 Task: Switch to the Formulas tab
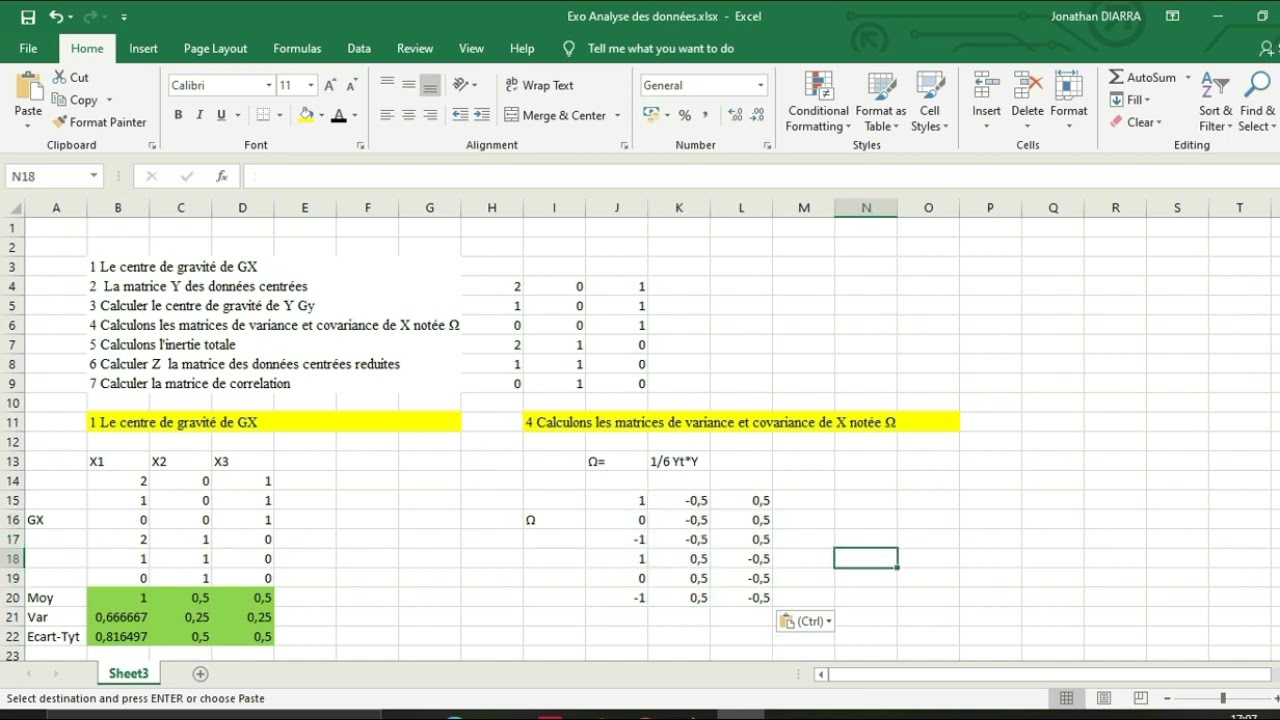tap(297, 48)
